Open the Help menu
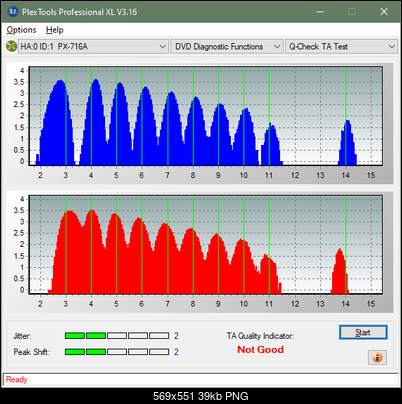 tap(54, 30)
